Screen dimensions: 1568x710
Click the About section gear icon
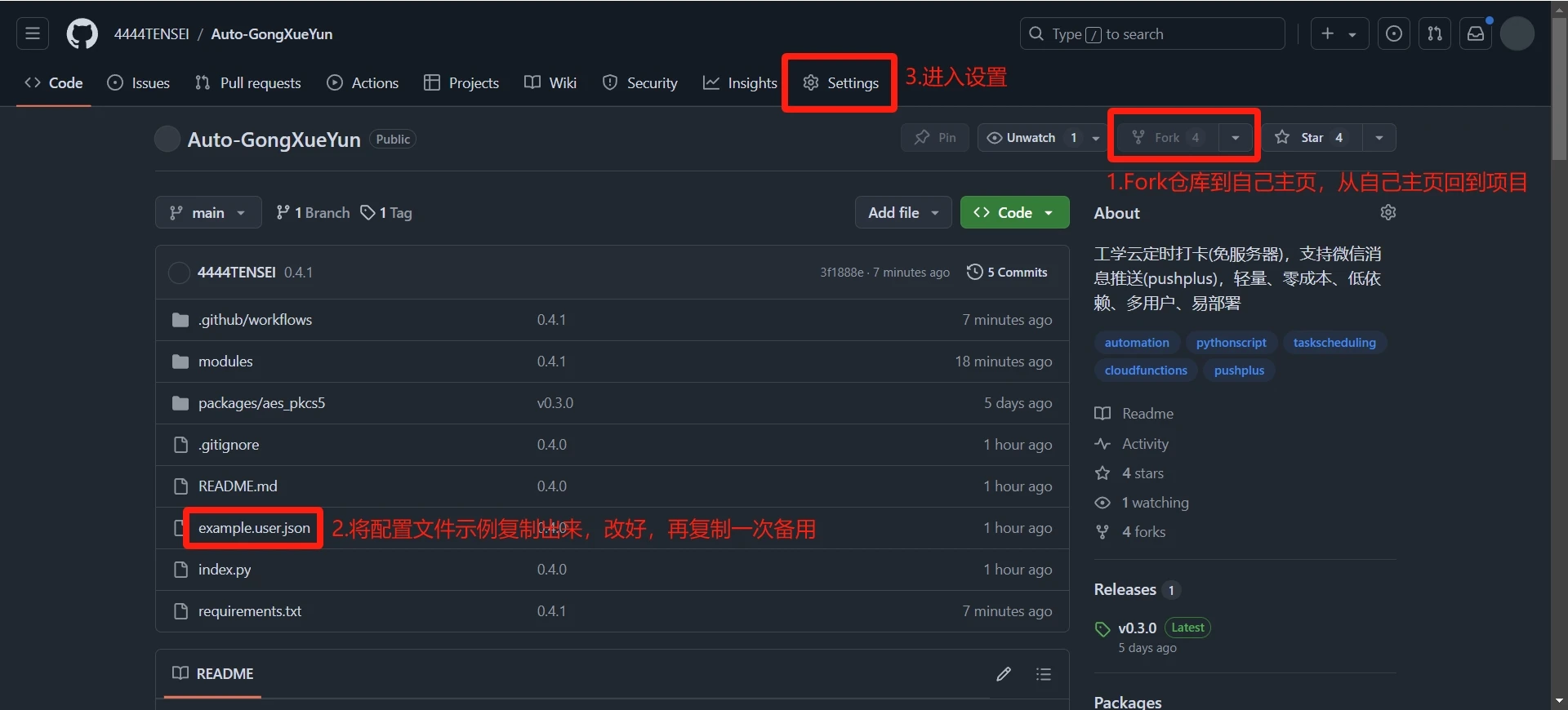(x=1388, y=212)
